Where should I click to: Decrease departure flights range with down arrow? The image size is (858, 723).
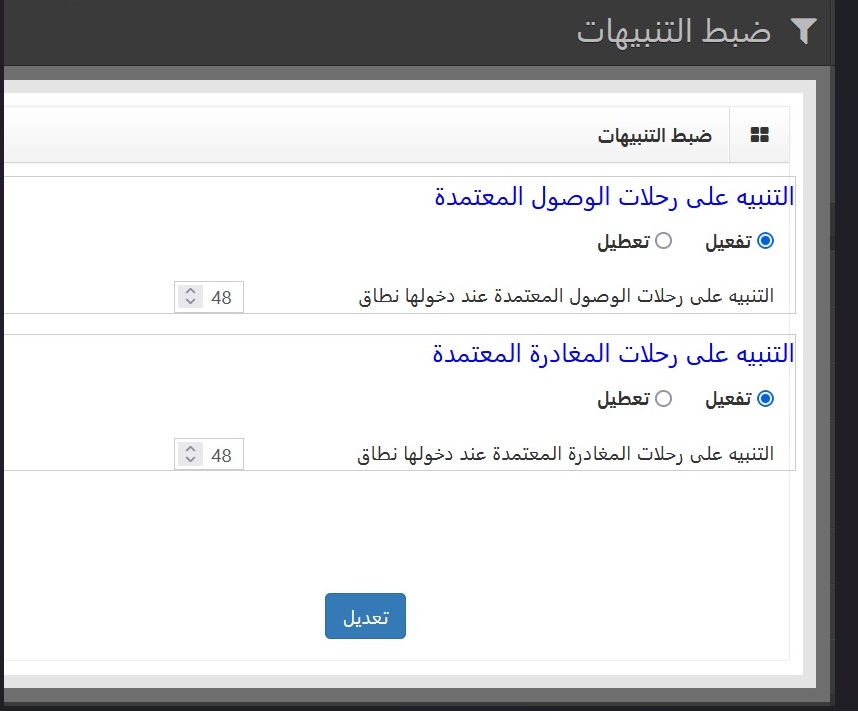190,460
